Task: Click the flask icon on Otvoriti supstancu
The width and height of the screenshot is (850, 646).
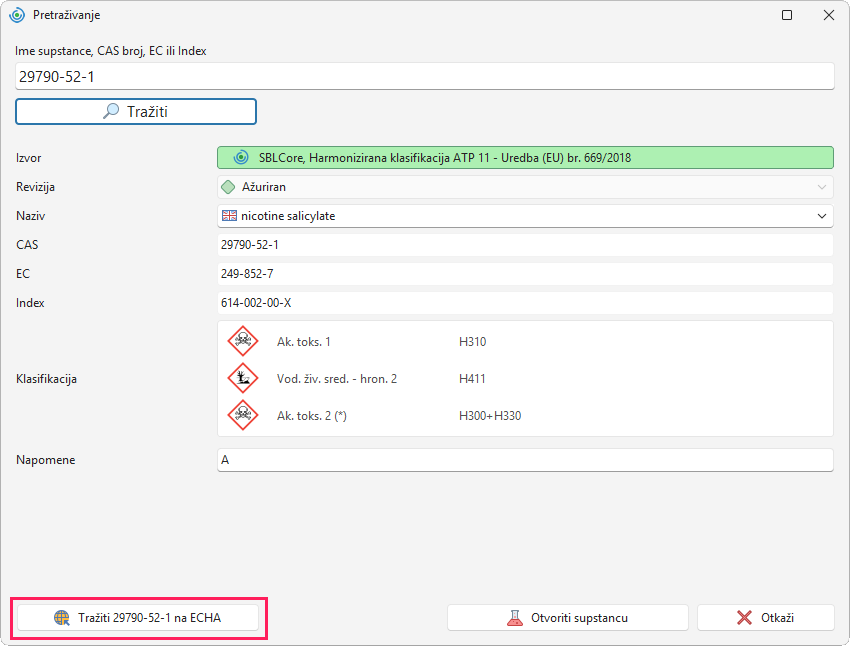Action: click(514, 618)
